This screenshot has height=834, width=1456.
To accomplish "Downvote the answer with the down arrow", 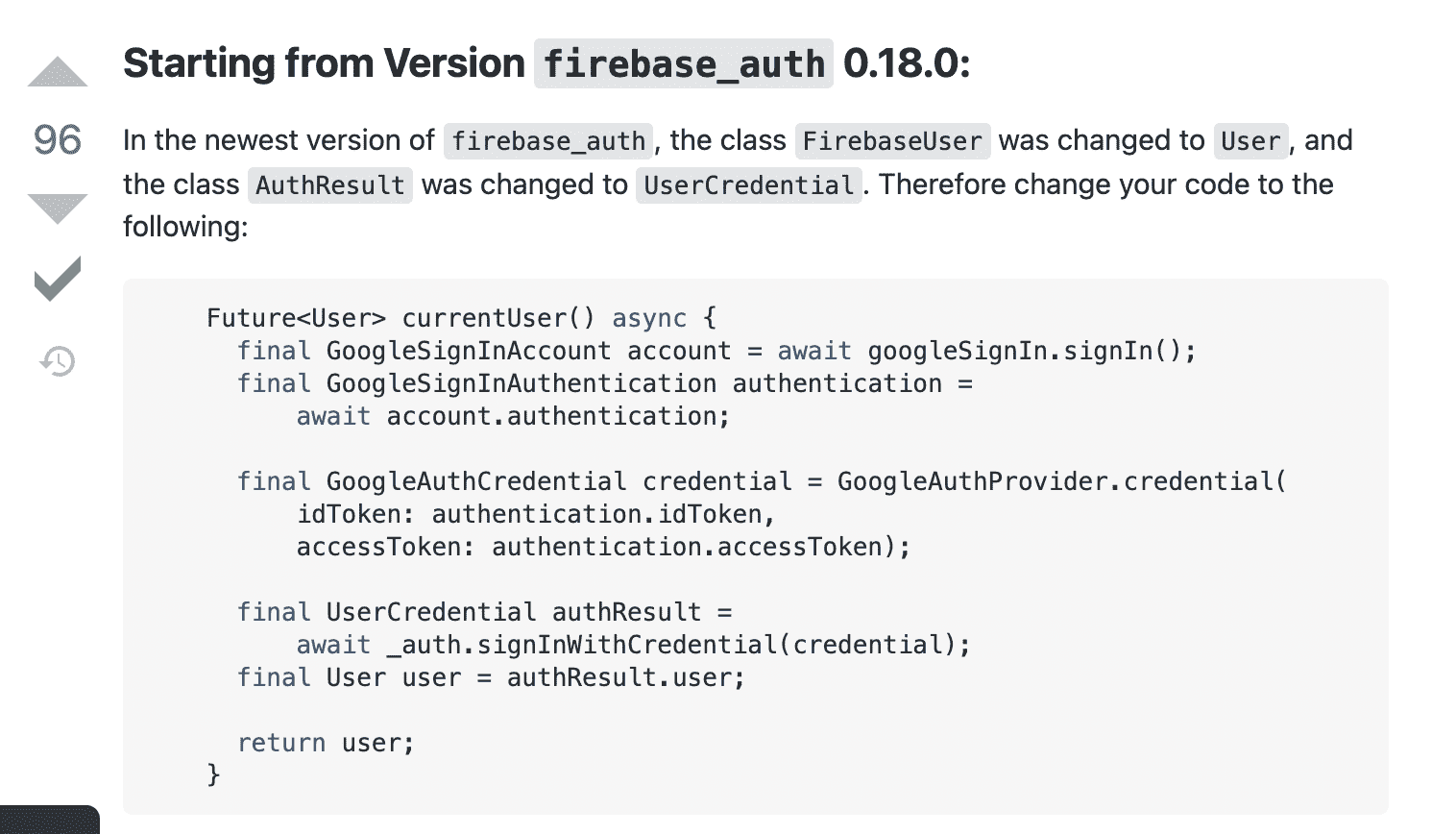I will [58, 208].
